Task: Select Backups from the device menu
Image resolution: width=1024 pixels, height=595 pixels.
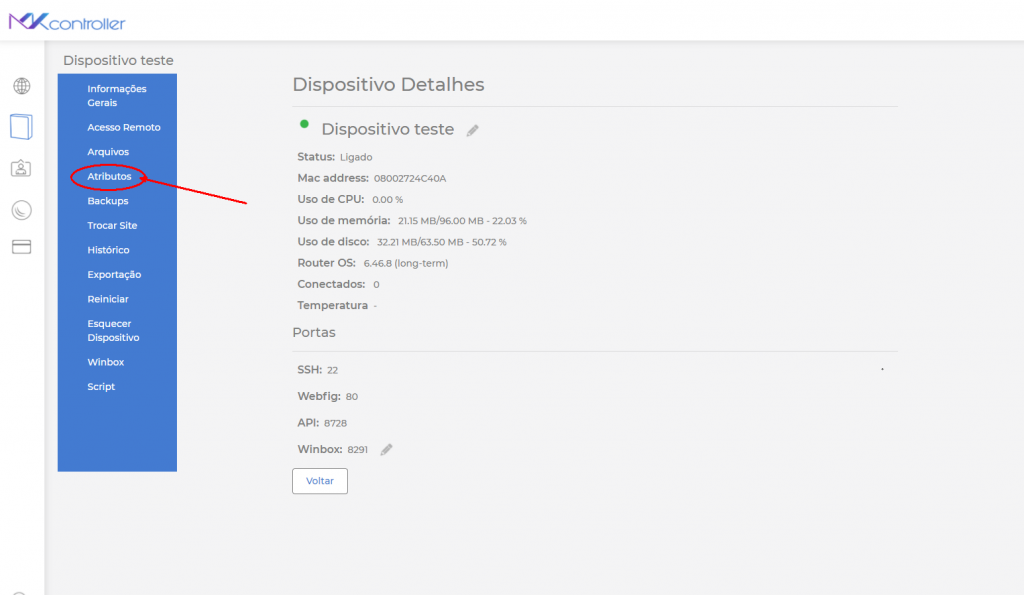Action: pyautogui.click(x=107, y=200)
